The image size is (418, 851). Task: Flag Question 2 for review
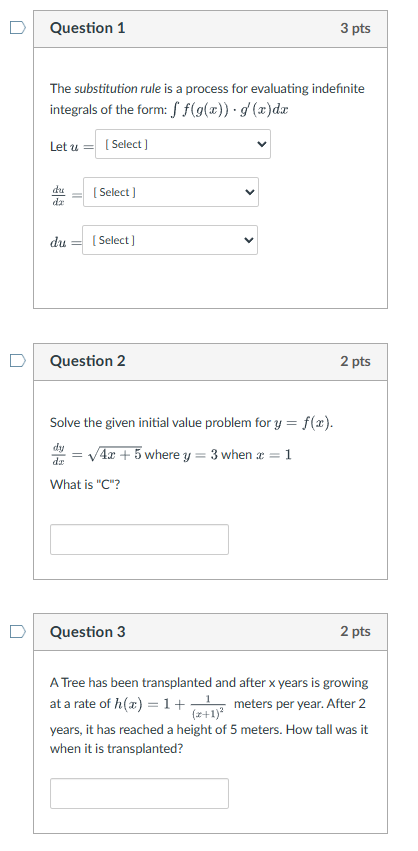(x=18, y=360)
